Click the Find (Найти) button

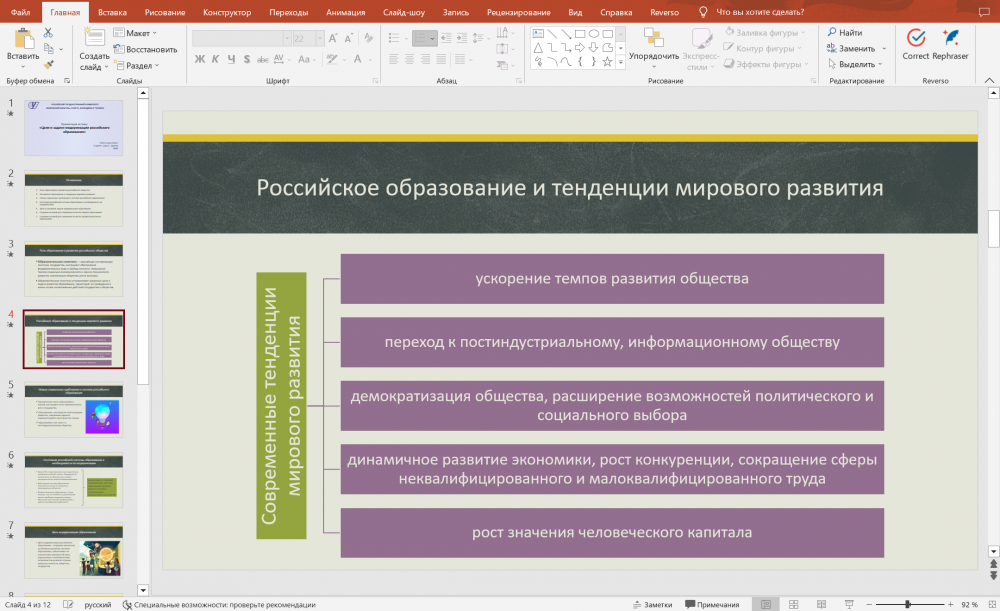[845, 32]
